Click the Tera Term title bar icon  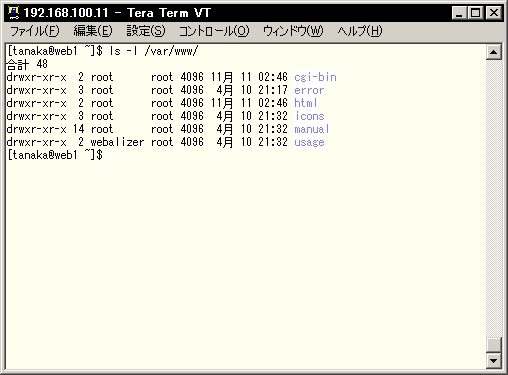tap(14, 13)
